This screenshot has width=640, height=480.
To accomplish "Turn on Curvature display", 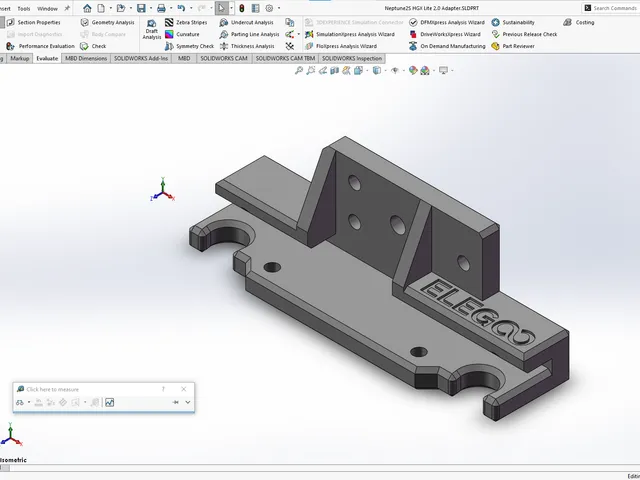I will coord(182,34).
